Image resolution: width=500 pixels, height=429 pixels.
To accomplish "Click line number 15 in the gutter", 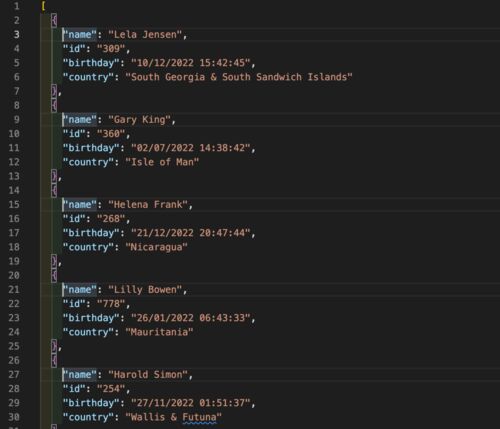I will pyautogui.click(x=14, y=204).
